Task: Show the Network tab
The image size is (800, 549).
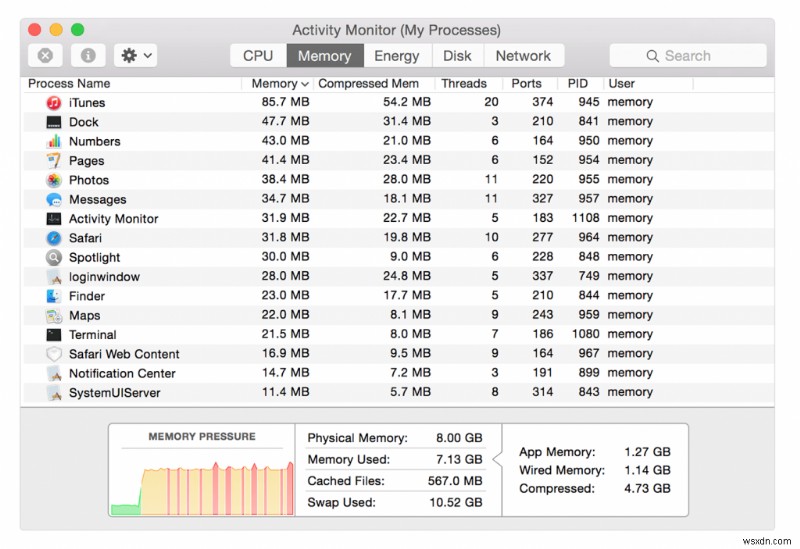Action: [523, 56]
